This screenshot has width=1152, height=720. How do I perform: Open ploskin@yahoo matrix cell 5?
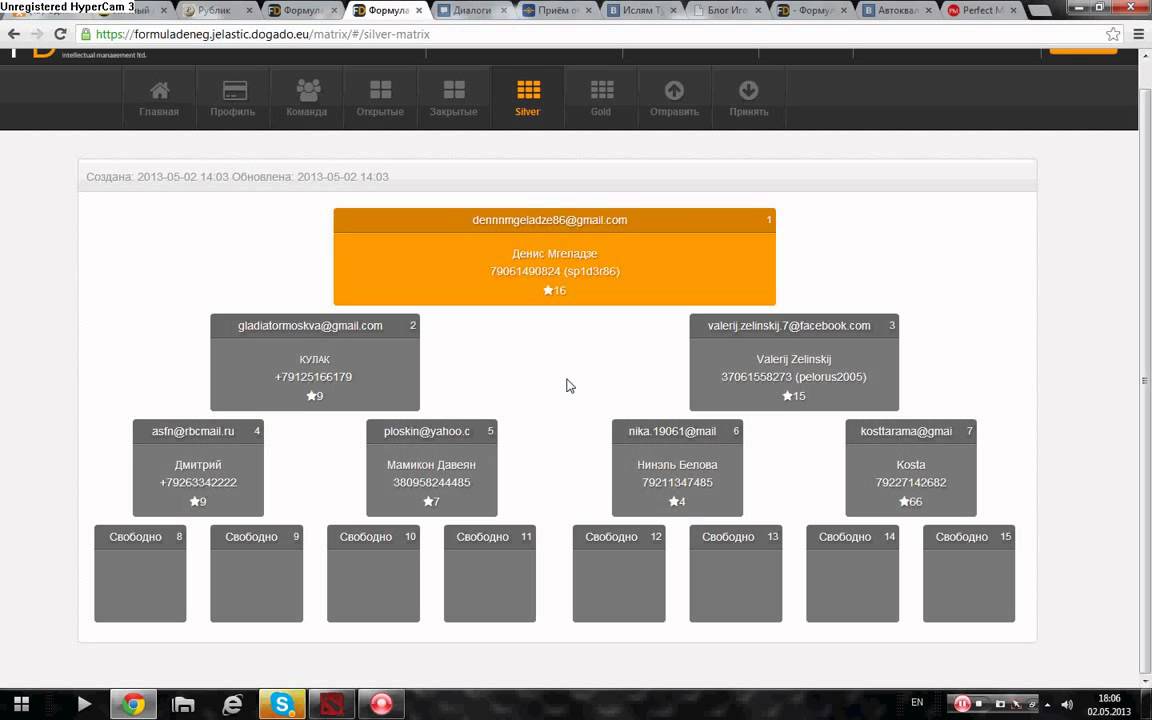[x=432, y=468]
